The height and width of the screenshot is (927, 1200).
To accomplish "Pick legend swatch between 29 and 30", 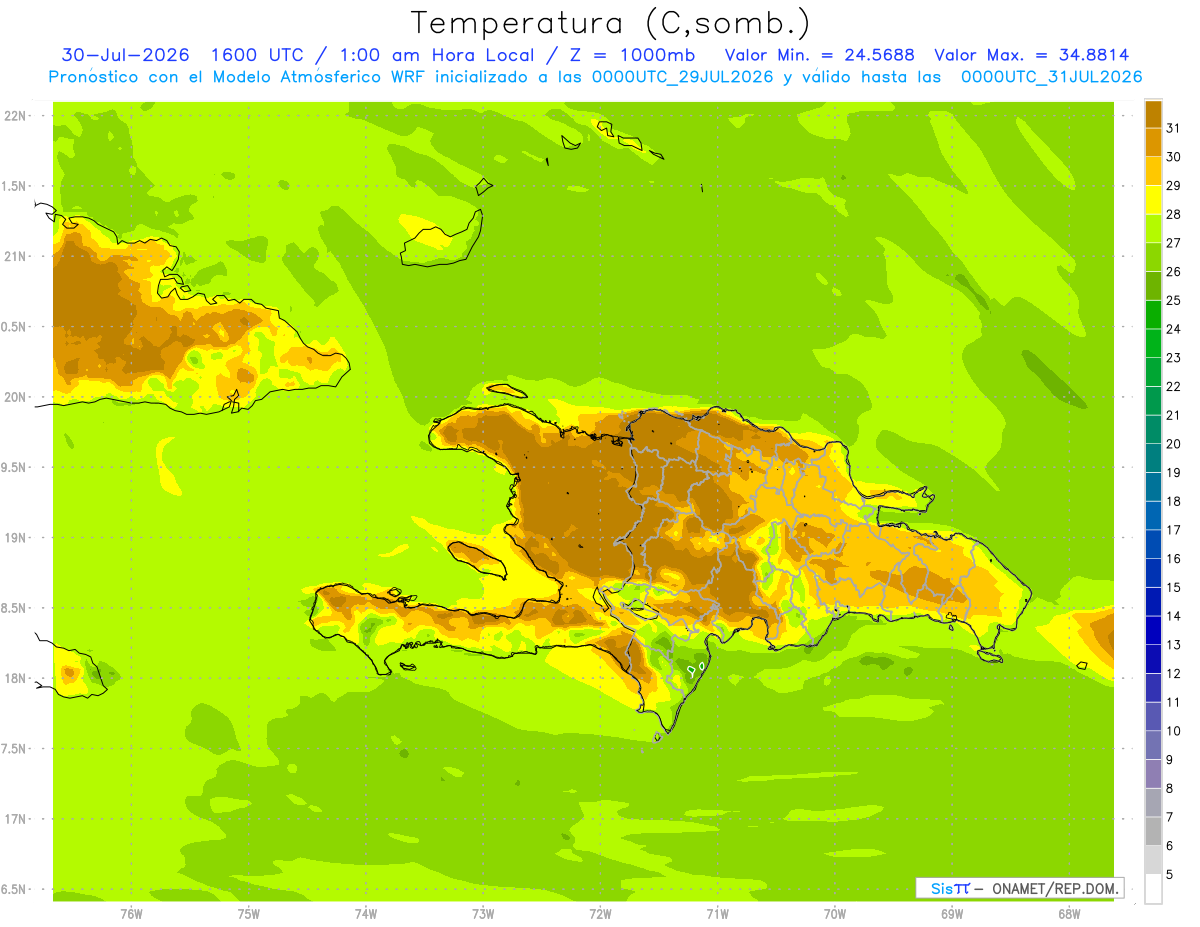I will (1153, 171).
